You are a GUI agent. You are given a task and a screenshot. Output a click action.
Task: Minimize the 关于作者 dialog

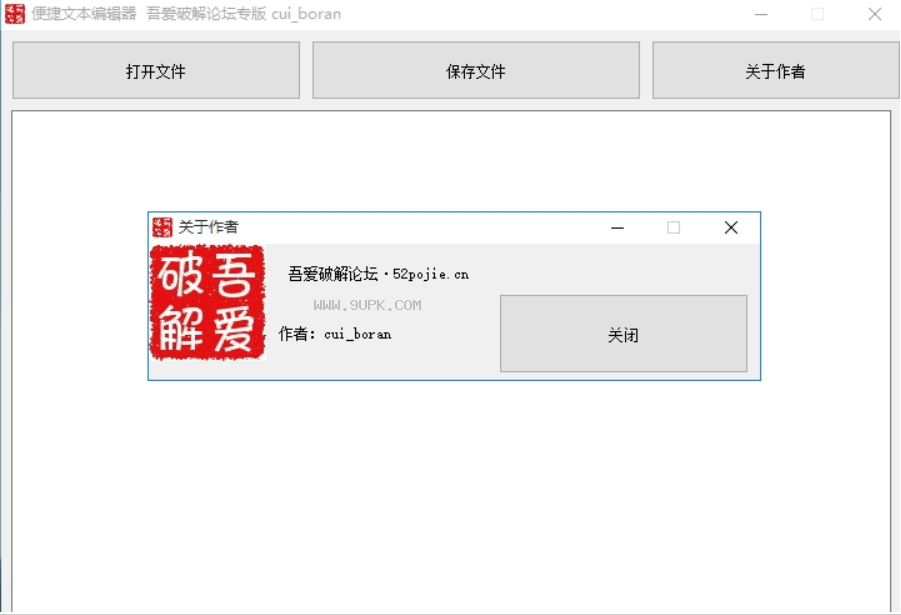(x=618, y=228)
